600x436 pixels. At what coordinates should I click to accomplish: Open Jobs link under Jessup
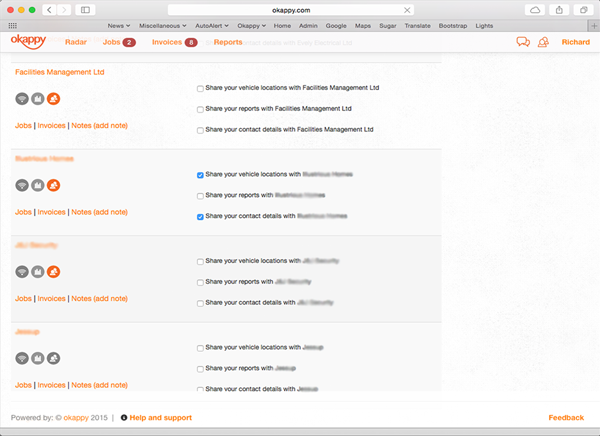click(x=23, y=385)
